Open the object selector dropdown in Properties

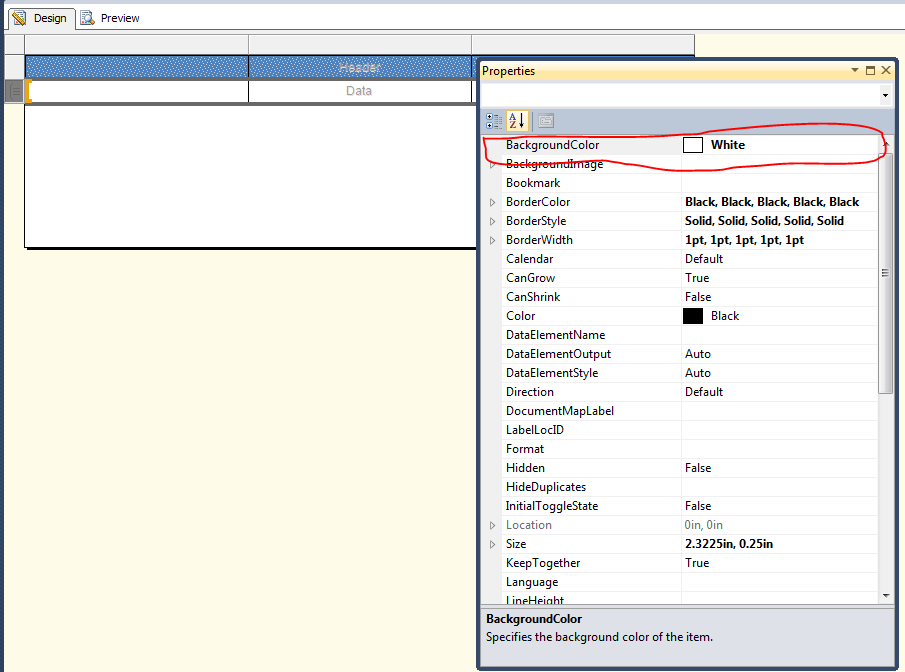[x=885, y=95]
